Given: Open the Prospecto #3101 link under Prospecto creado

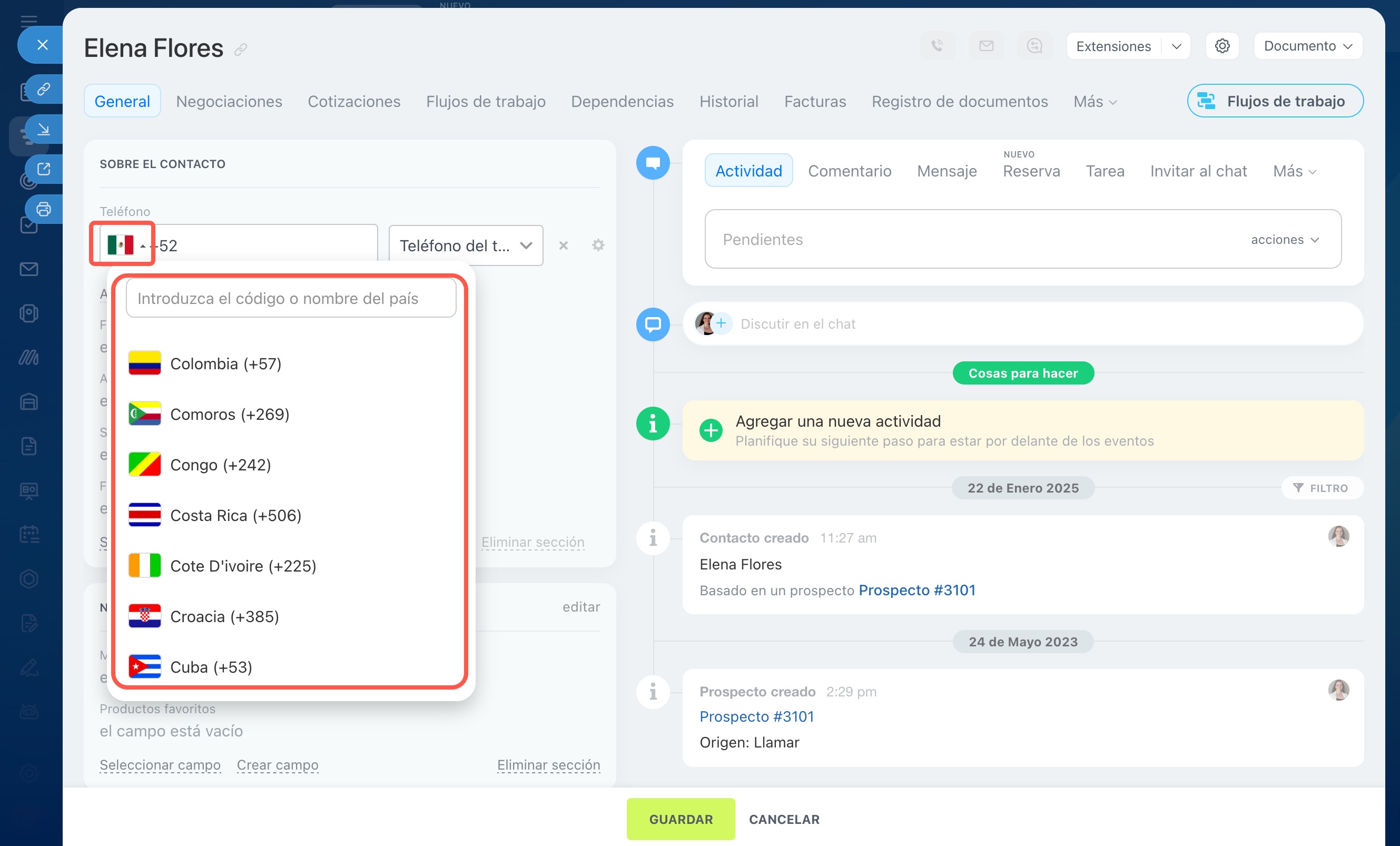Looking at the screenshot, I should tap(756, 716).
